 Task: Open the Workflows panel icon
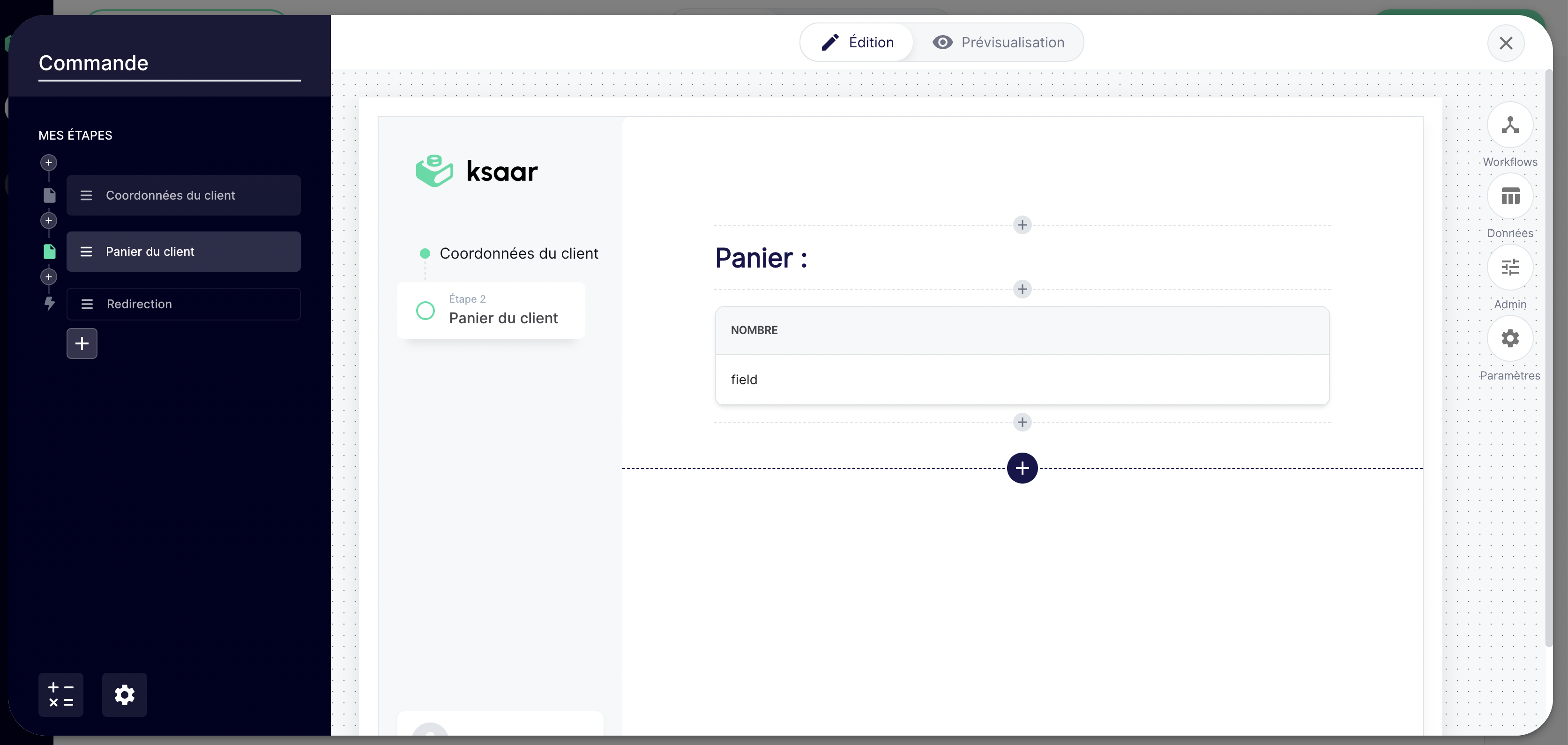pyautogui.click(x=1509, y=126)
